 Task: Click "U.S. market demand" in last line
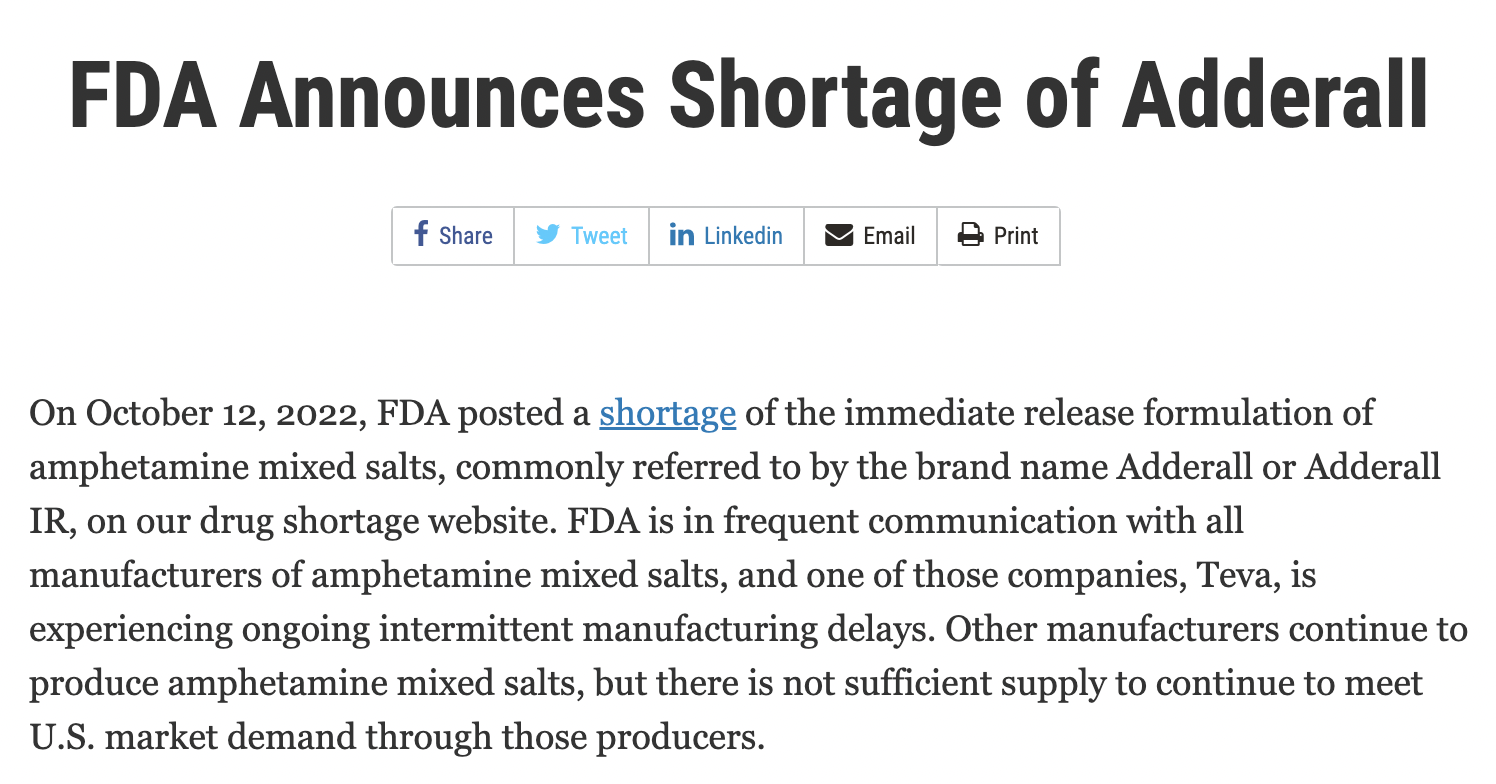192,737
